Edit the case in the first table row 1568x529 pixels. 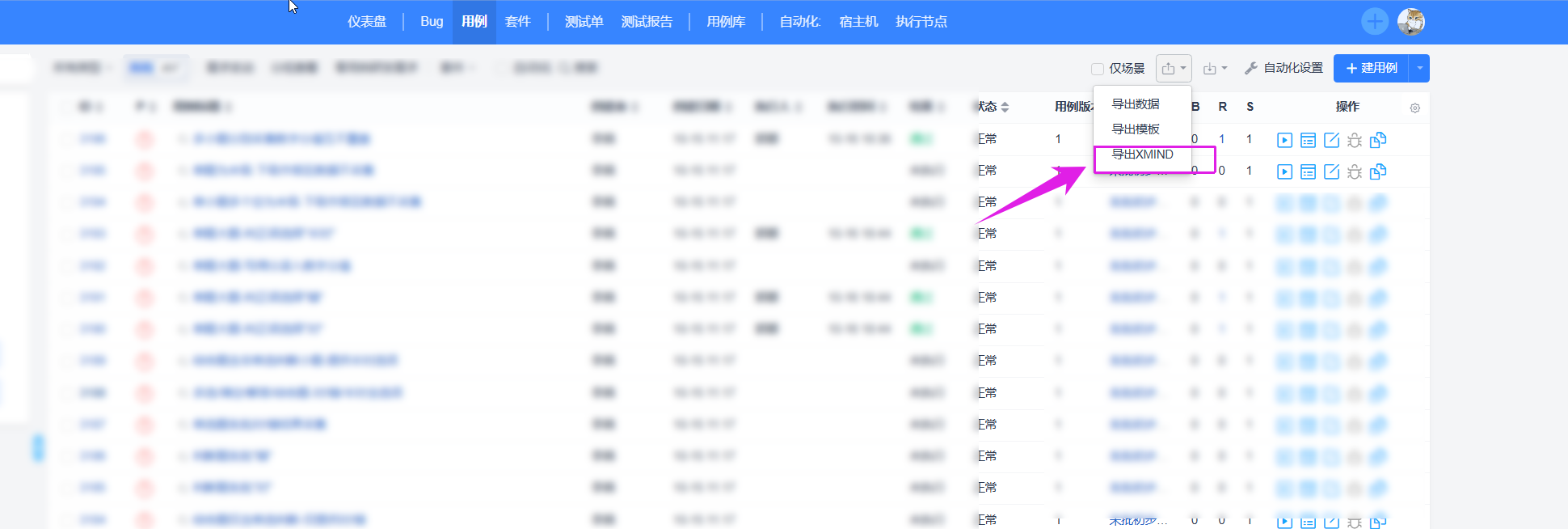point(1331,140)
